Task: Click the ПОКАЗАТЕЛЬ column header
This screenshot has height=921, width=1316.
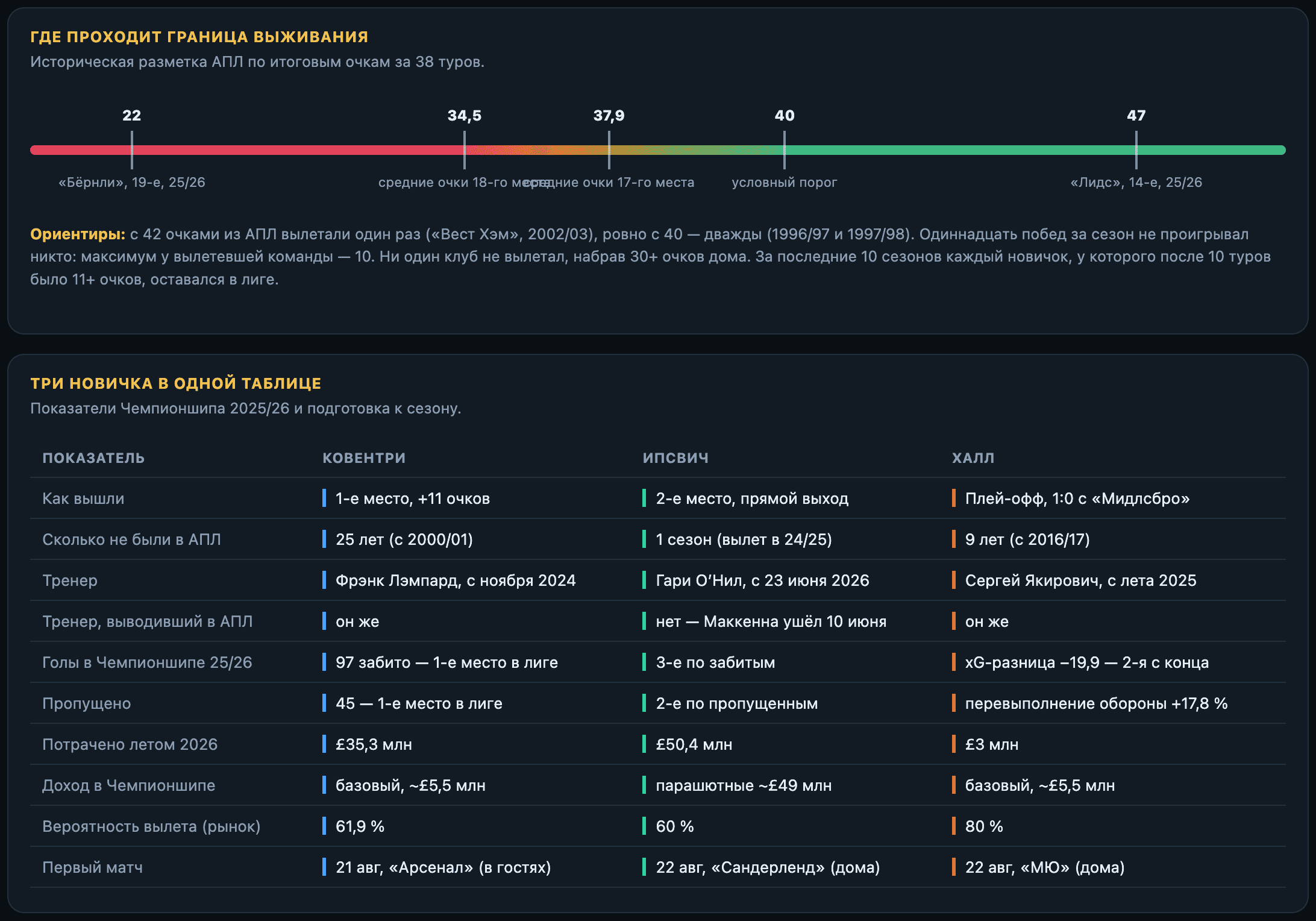Action: click(x=93, y=458)
